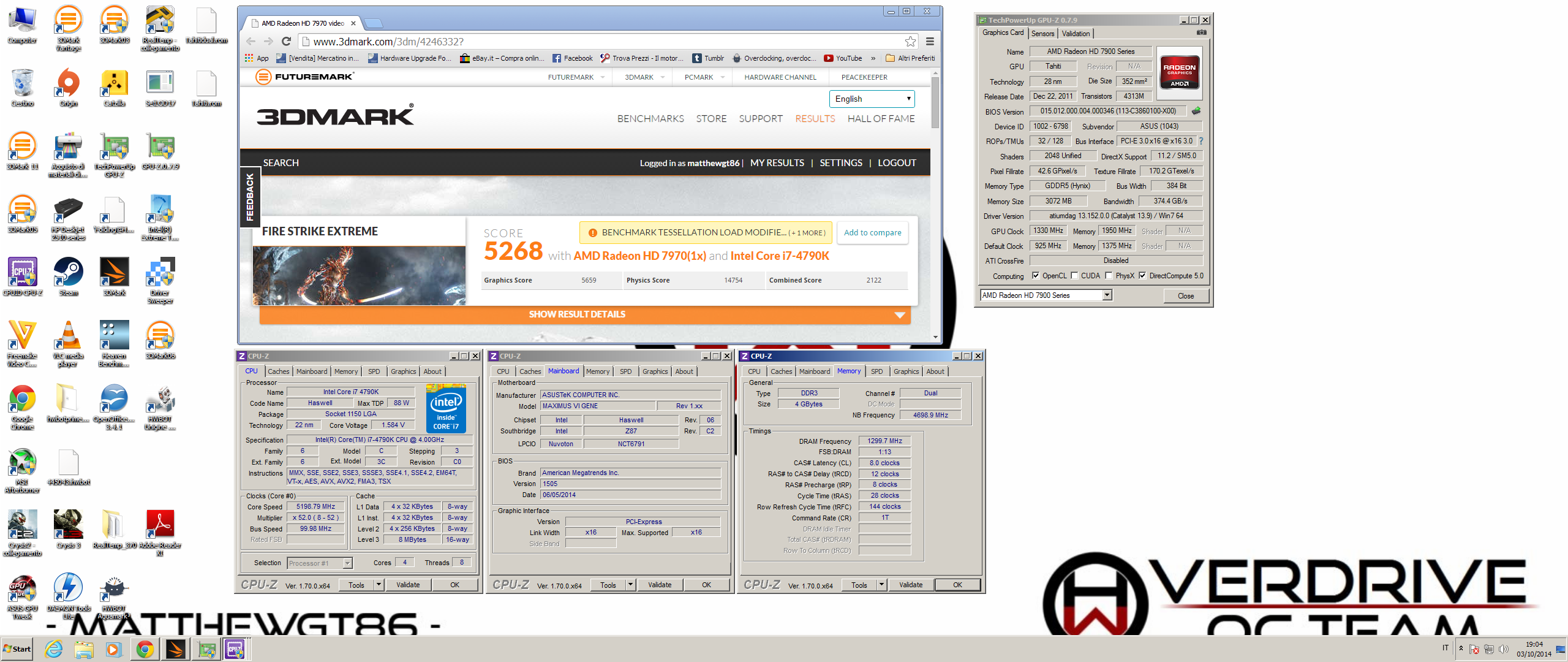Click the tessellation modified warning banner
This screenshot has height=662, width=1568.
tap(706, 233)
